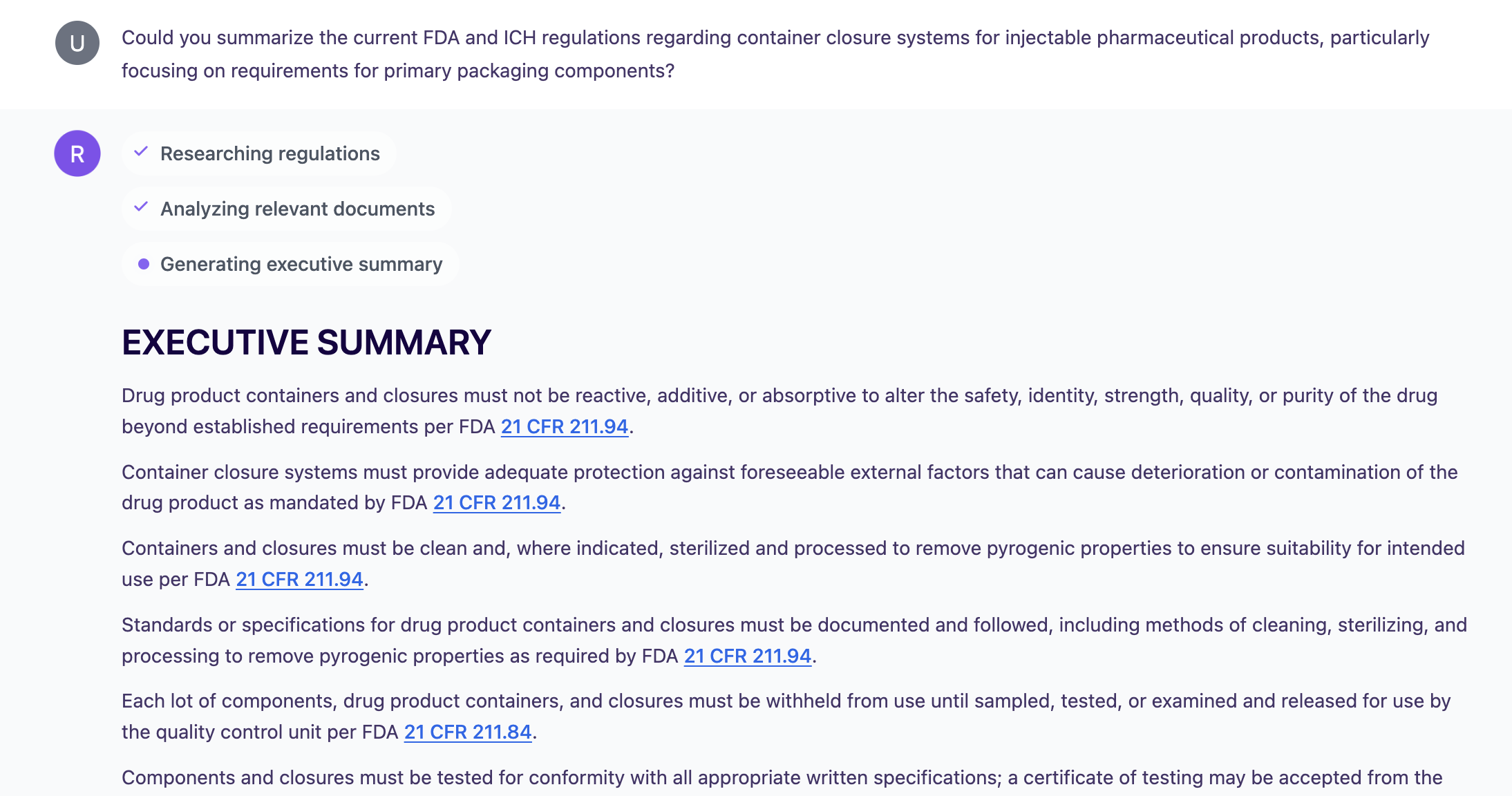Click the "EXECUTIVE SUMMARY" heading
The width and height of the screenshot is (1512, 796).
click(306, 343)
